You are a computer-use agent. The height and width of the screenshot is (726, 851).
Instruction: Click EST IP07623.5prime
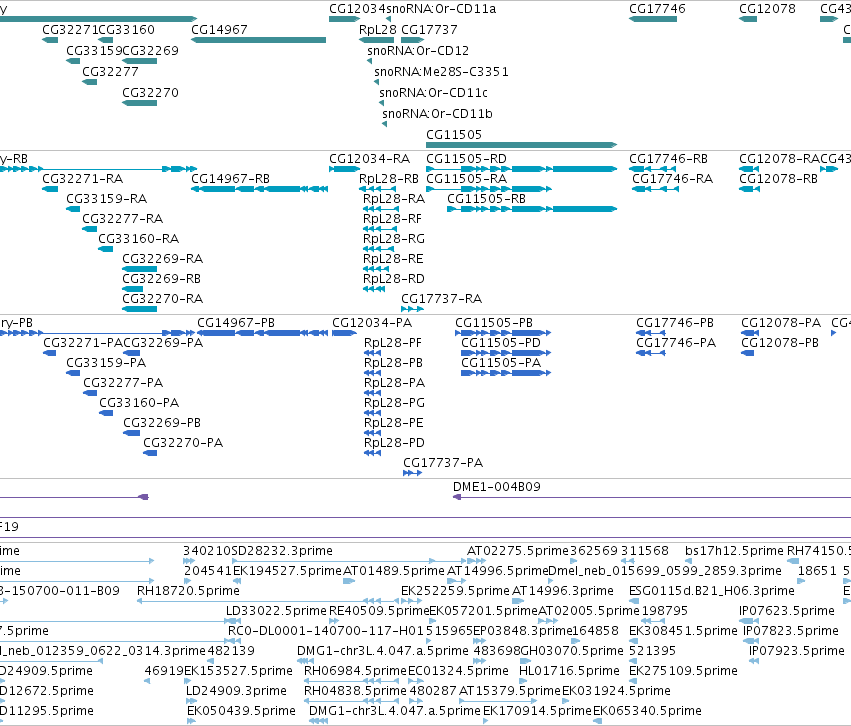(x=787, y=611)
